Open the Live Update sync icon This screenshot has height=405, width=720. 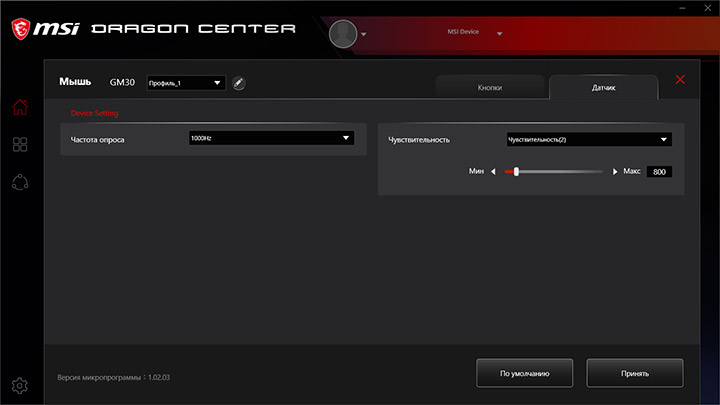20,182
